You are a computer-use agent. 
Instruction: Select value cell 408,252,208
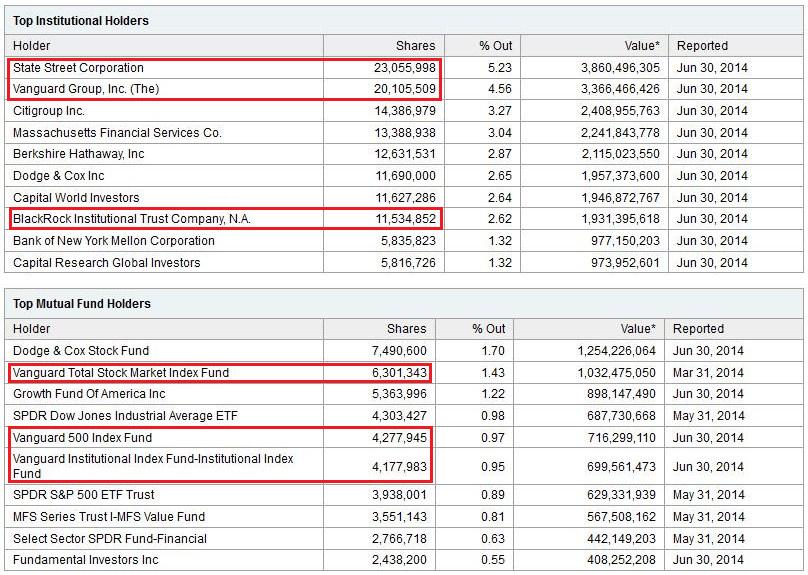pos(621,560)
